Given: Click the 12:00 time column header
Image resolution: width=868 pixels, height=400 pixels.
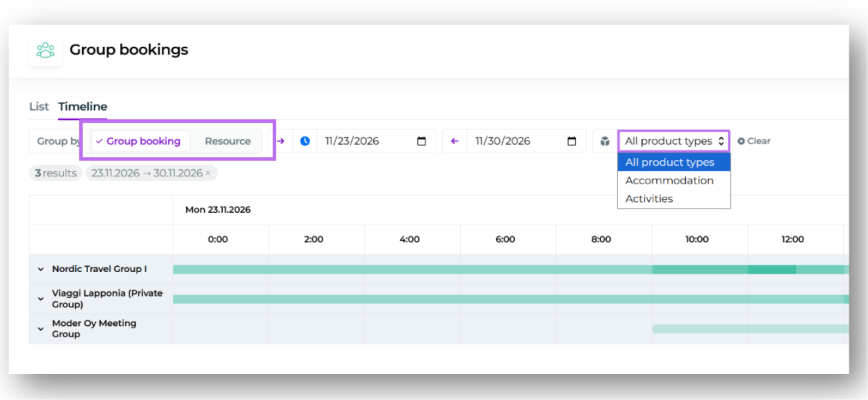Looking at the screenshot, I should tap(793, 240).
